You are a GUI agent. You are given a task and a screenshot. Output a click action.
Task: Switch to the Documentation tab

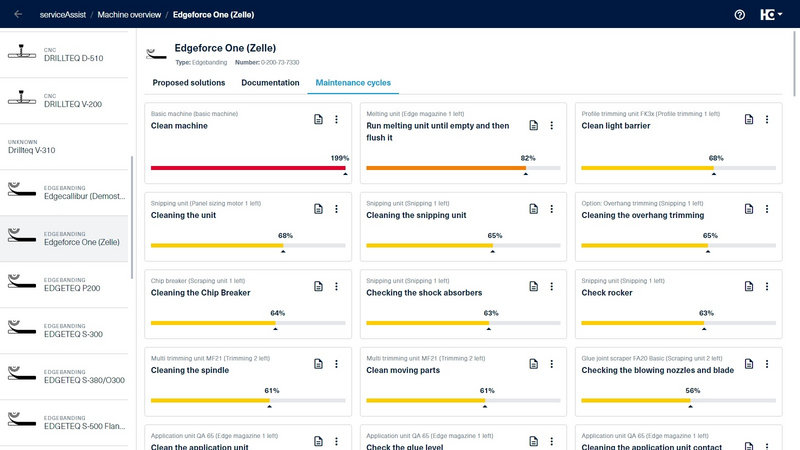click(270, 83)
